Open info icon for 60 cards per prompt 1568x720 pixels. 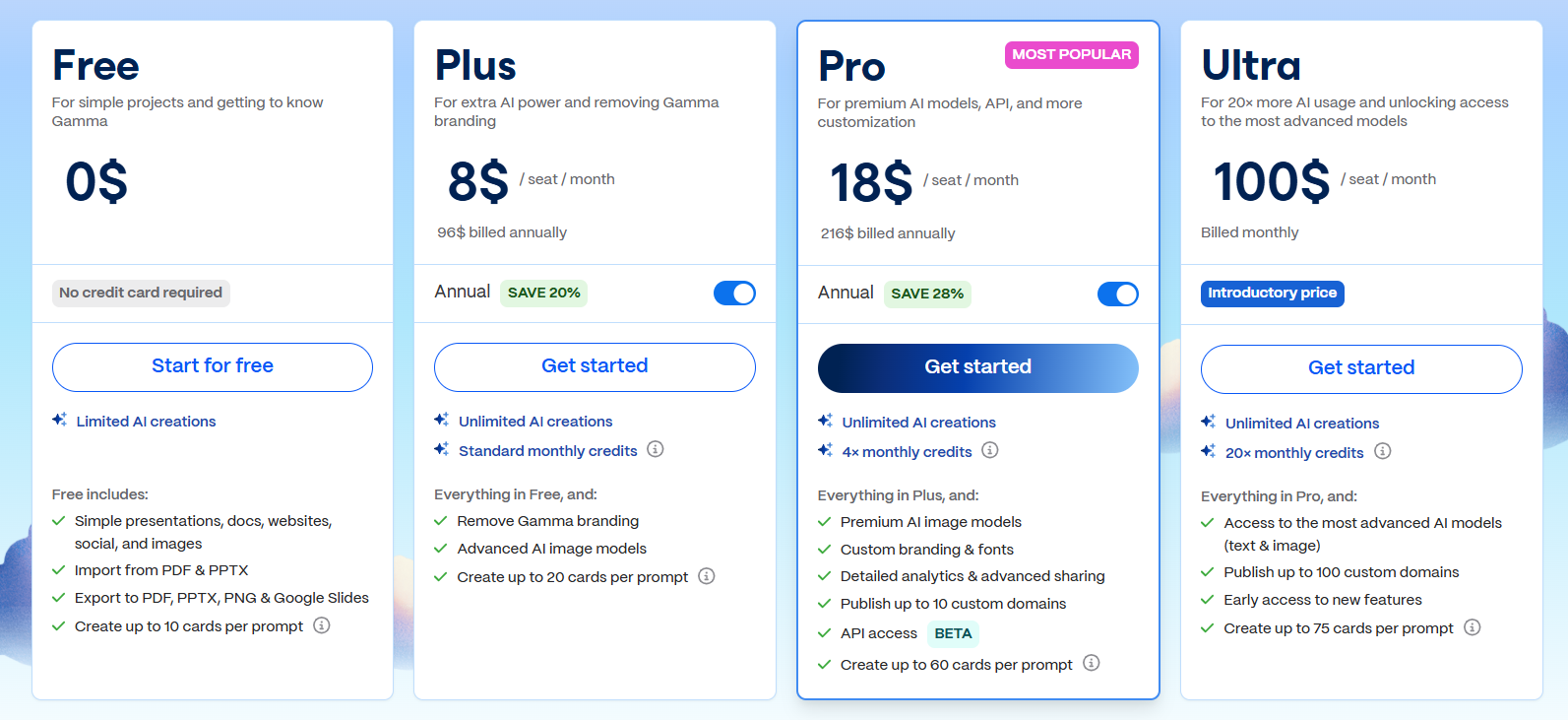click(x=1092, y=663)
